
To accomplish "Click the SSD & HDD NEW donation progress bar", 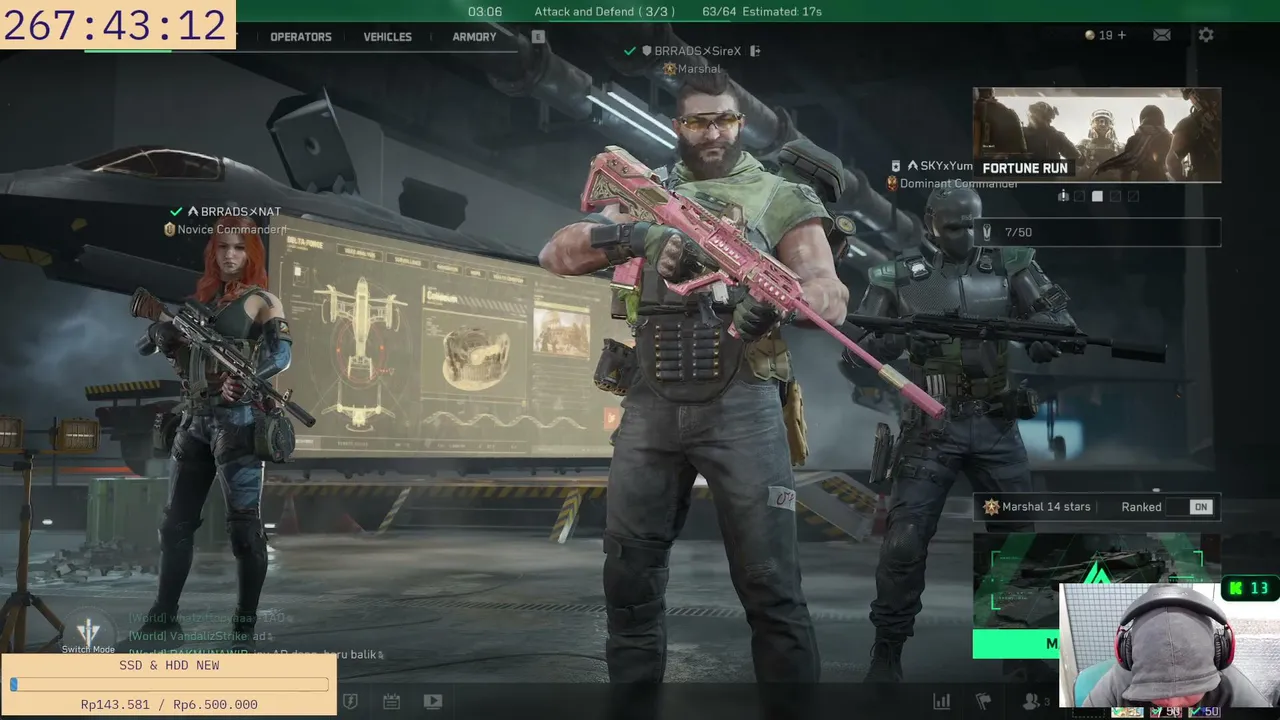I will click(169, 685).
